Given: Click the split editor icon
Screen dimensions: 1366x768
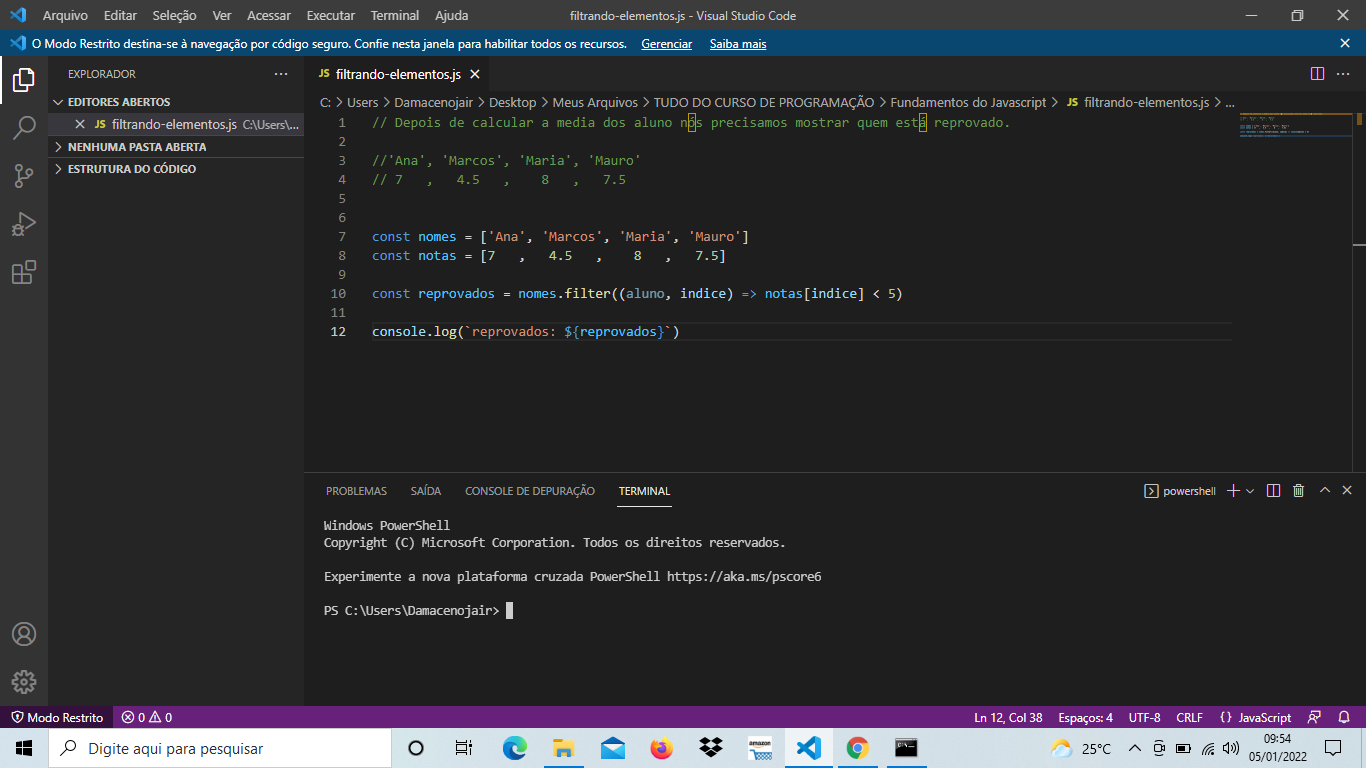Looking at the screenshot, I should tap(1317, 74).
